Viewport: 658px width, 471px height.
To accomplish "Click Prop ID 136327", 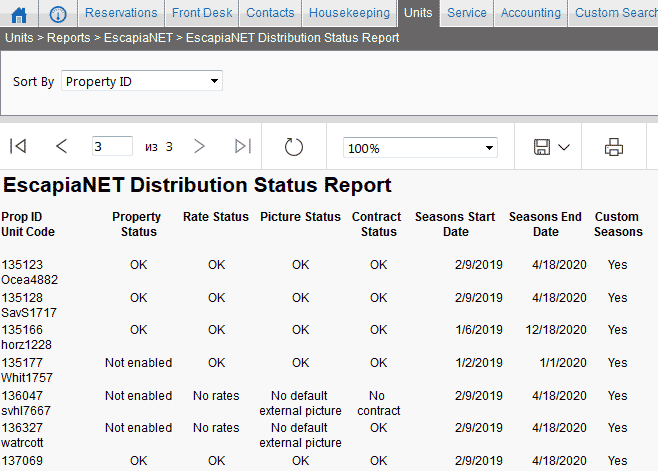I will 22,428.
